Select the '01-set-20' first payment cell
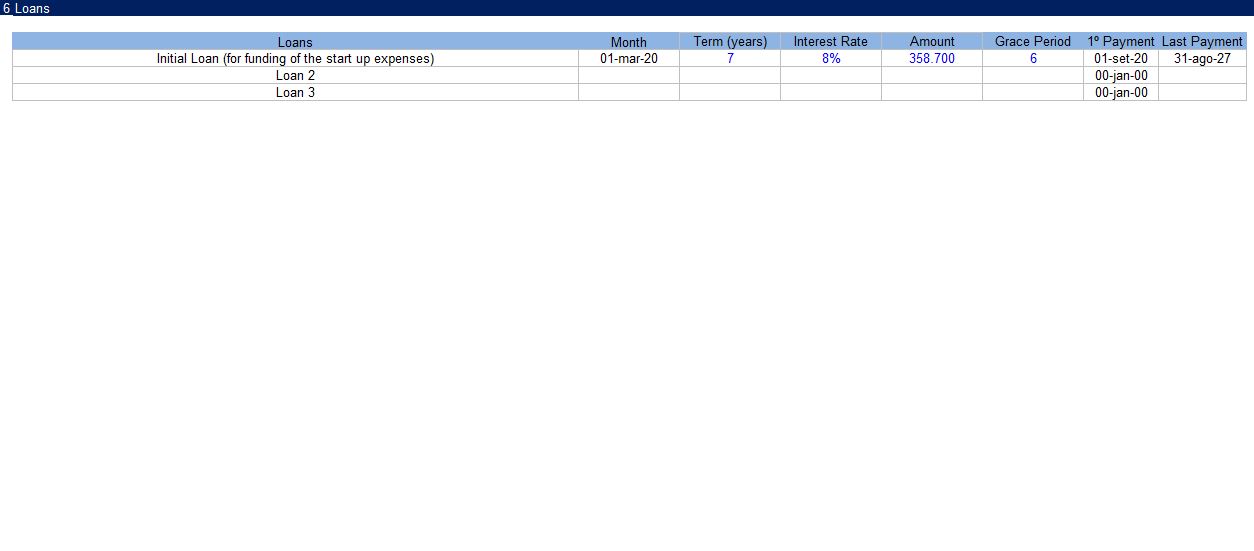 pyautogui.click(x=1121, y=59)
